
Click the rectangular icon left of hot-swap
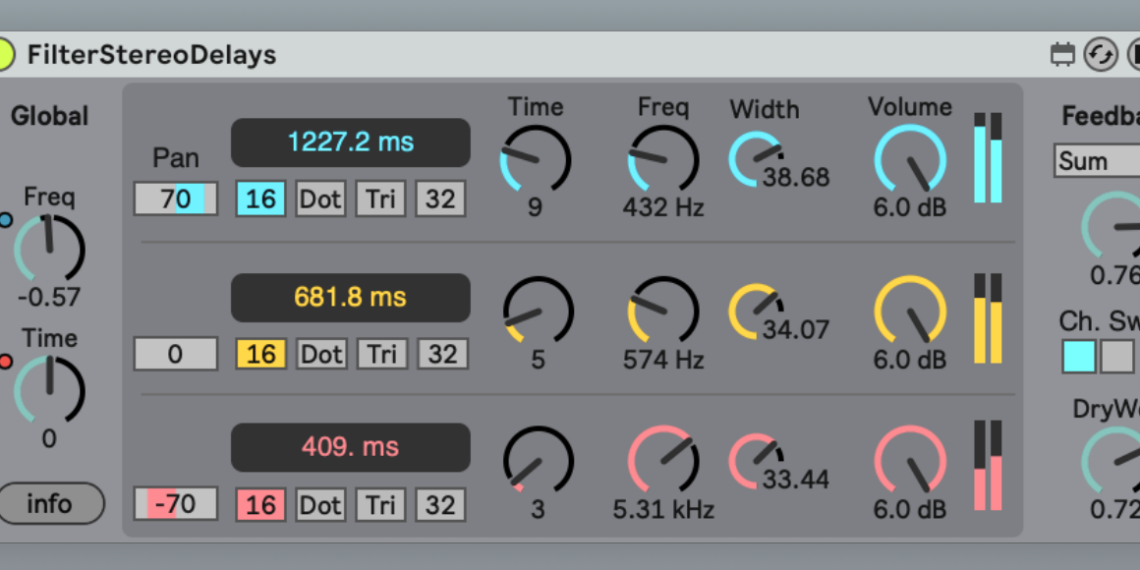coord(1062,55)
